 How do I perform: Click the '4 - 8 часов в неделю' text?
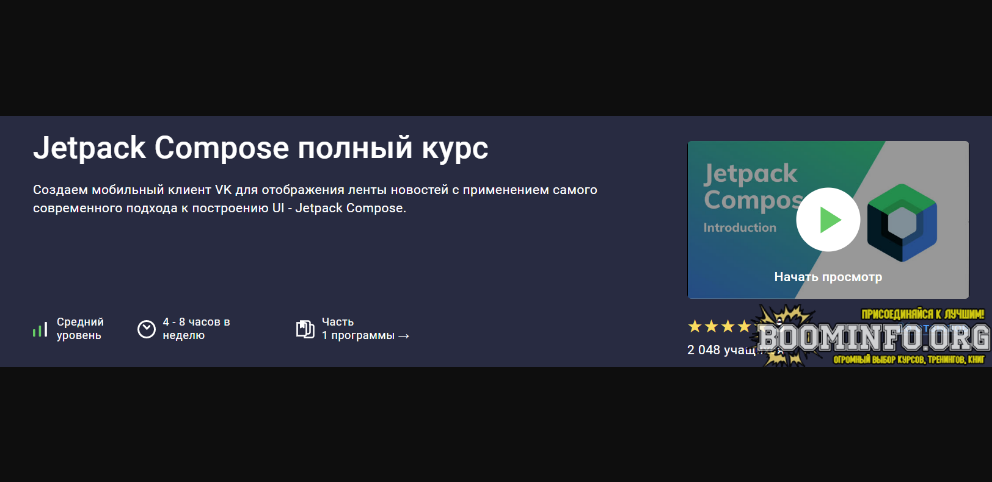coord(196,329)
